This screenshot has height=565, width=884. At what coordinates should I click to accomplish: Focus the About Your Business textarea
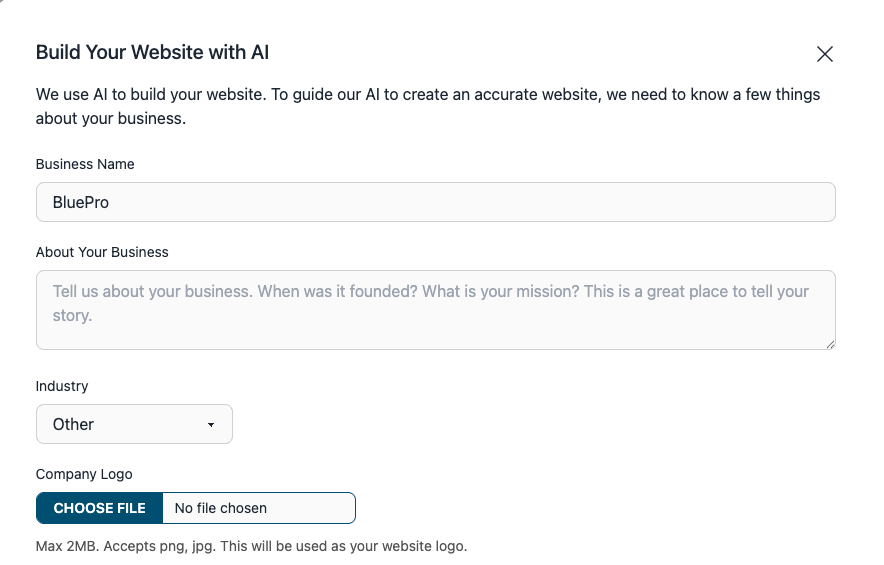pyautogui.click(x=436, y=310)
